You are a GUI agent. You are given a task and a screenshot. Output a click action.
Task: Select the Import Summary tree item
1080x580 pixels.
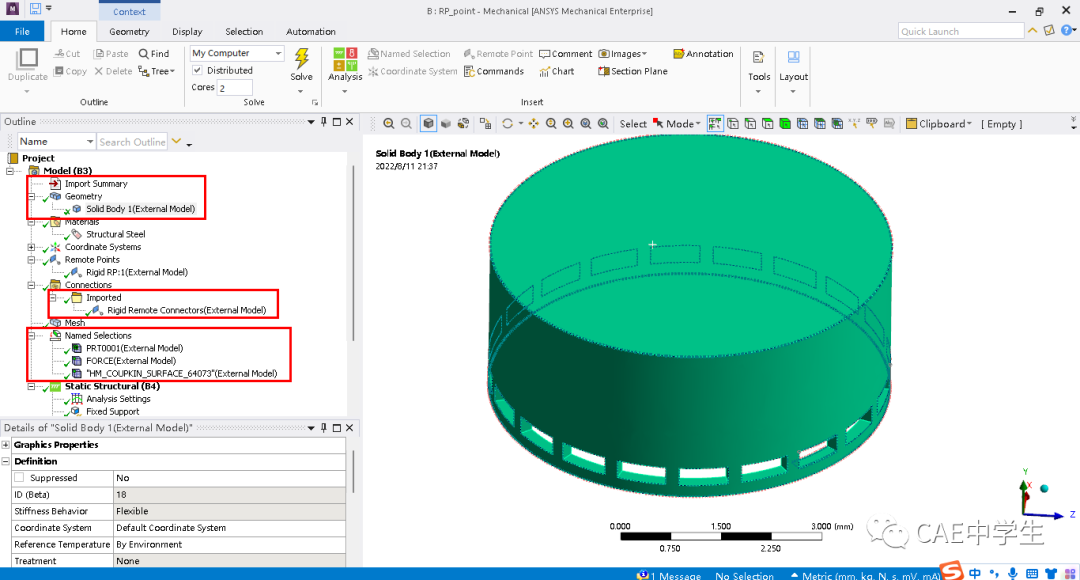tap(96, 184)
